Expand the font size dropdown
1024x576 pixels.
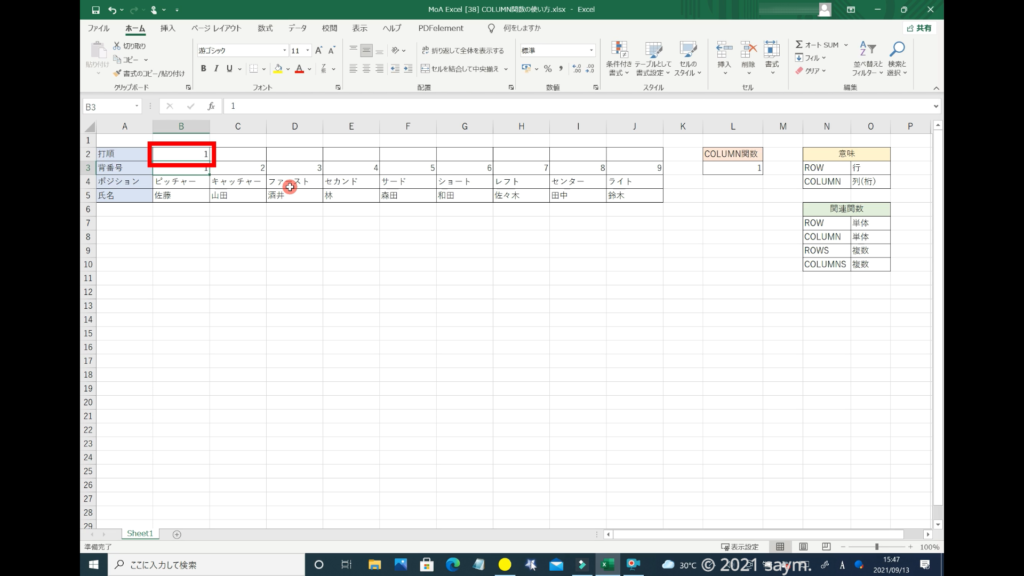click(308, 50)
